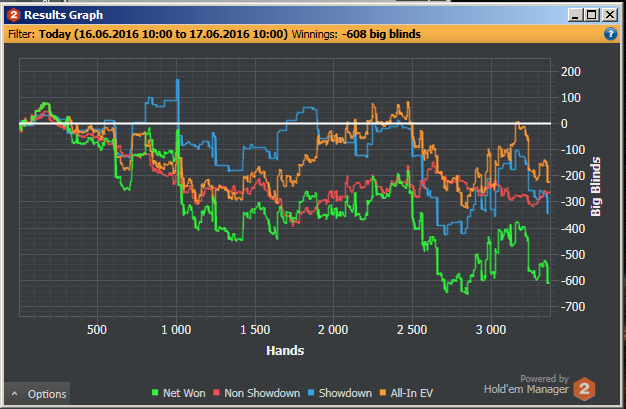Click the red Non Showdown color swatch
Image resolution: width=626 pixels, height=409 pixels.
tap(216, 393)
